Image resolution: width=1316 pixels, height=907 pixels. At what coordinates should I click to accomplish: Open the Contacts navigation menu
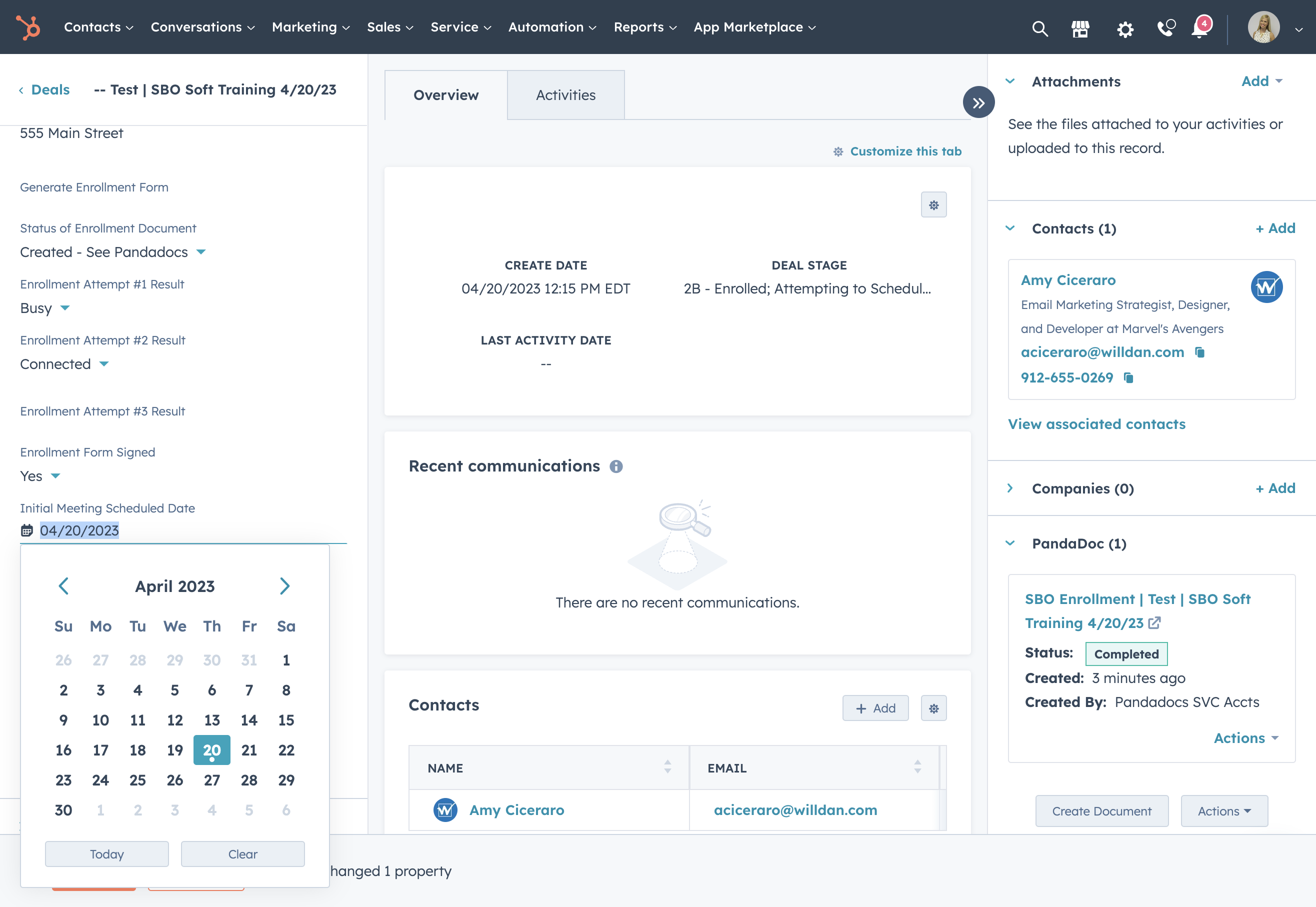tap(98, 27)
